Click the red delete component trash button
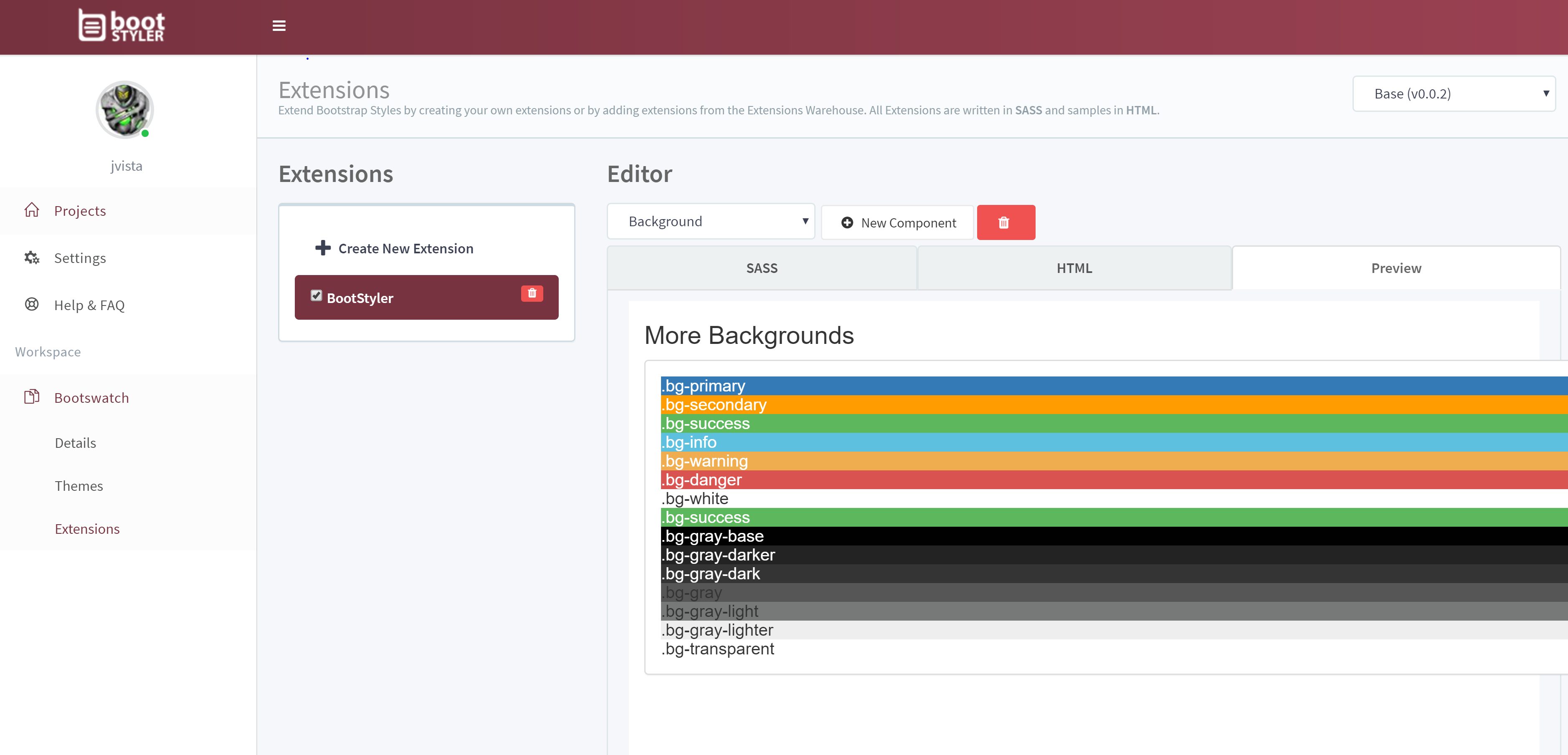This screenshot has height=755, width=1568. click(x=1005, y=223)
